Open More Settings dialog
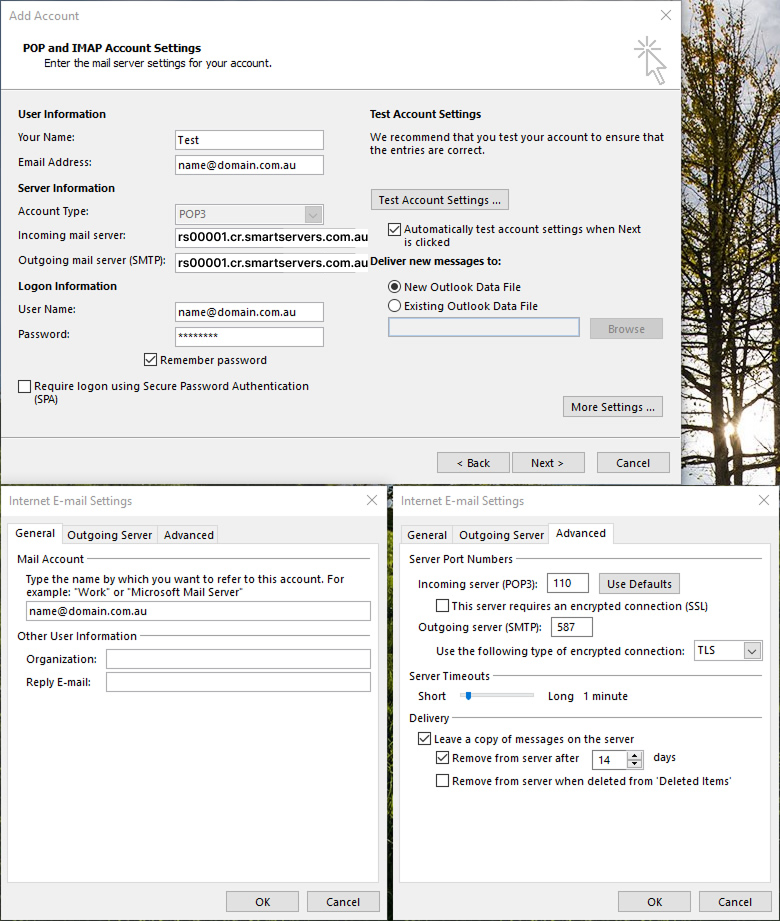Image resolution: width=780 pixels, height=921 pixels. (612, 407)
